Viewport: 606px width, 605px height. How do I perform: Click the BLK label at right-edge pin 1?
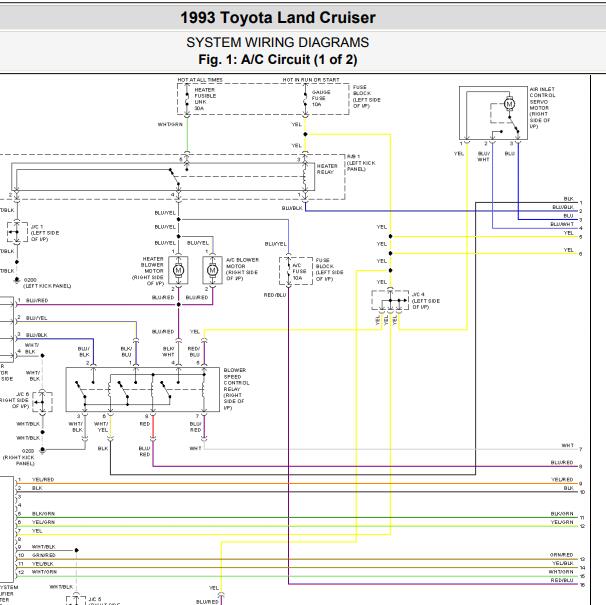pos(569,199)
